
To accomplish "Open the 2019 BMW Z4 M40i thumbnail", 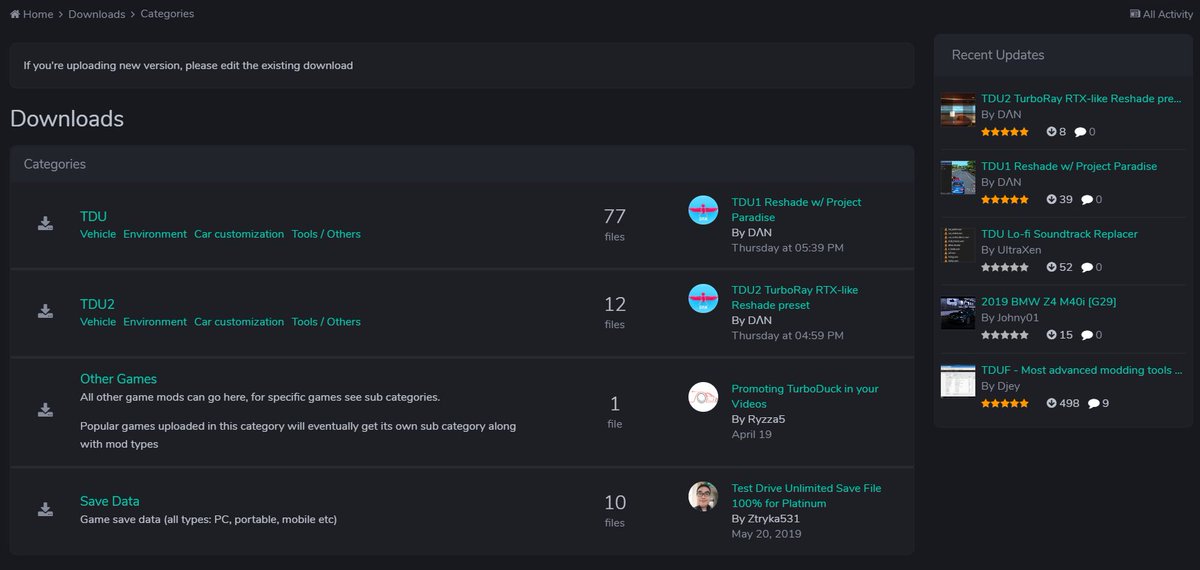I will pos(958,313).
